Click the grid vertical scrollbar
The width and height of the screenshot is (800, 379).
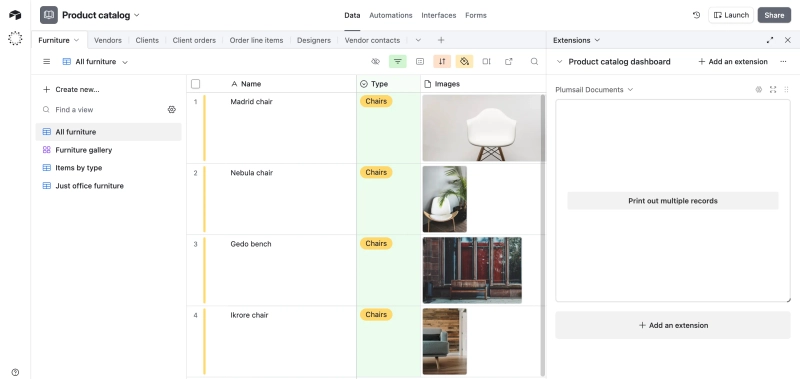(x=543, y=235)
